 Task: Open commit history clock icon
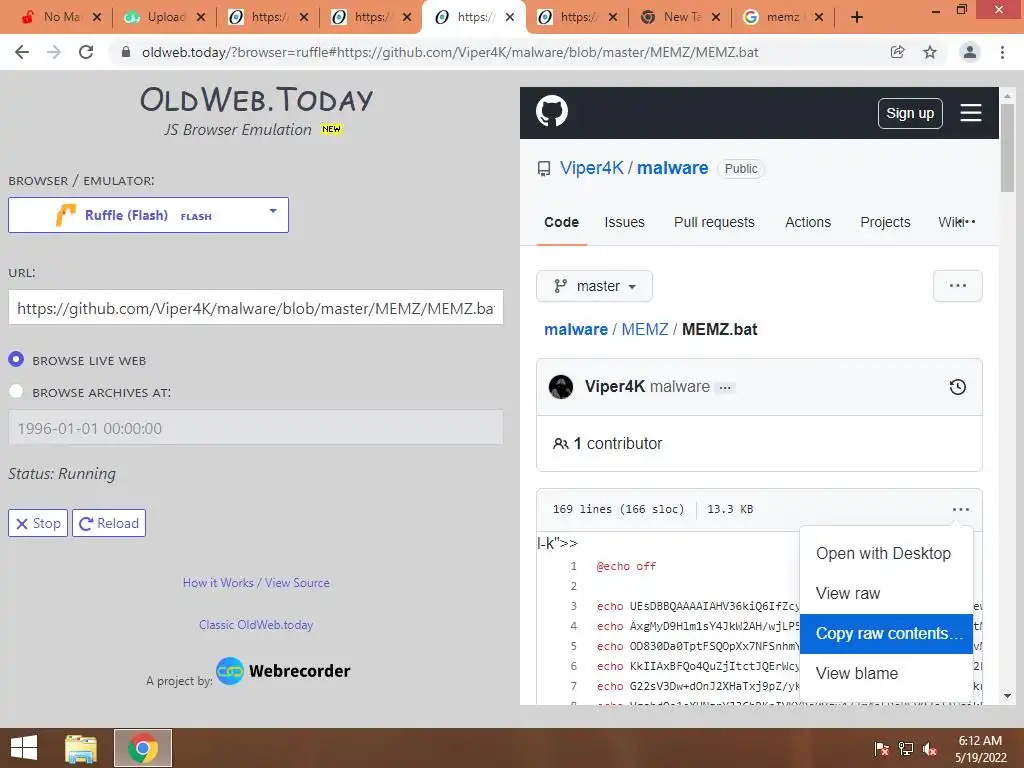(957, 387)
